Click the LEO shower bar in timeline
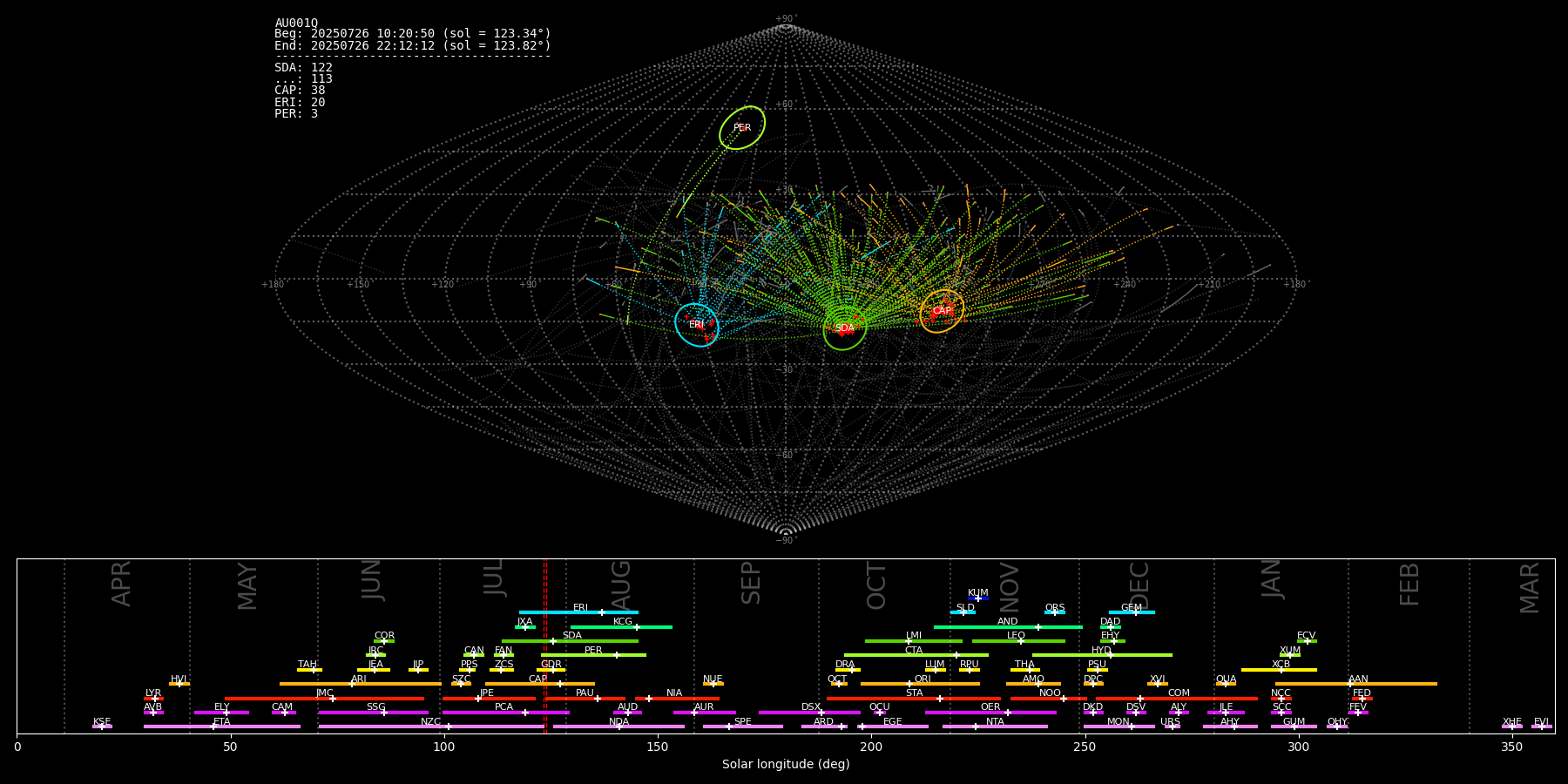 coord(1018,641)
